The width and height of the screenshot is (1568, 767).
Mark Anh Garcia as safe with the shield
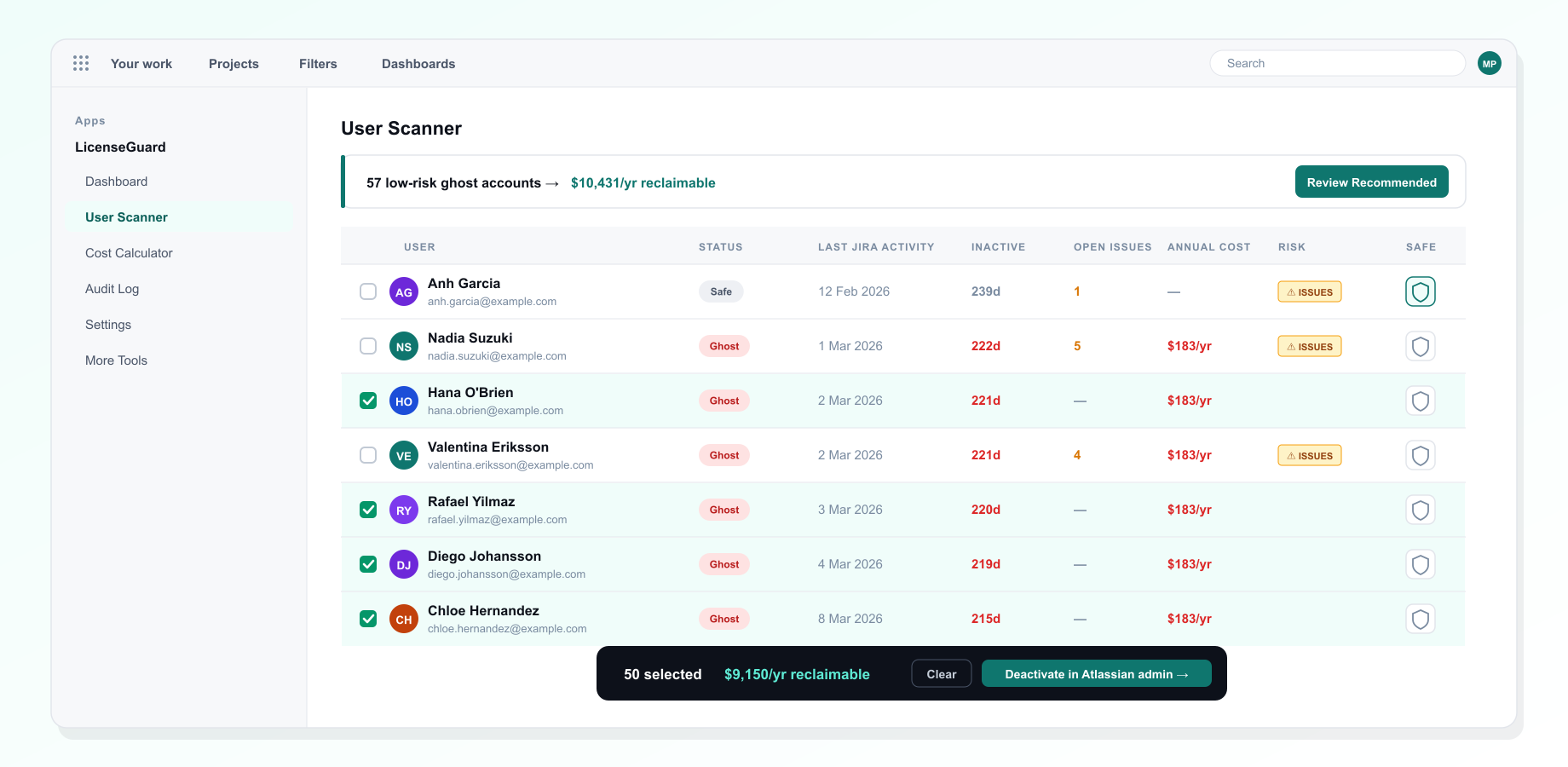[1421, 291]
